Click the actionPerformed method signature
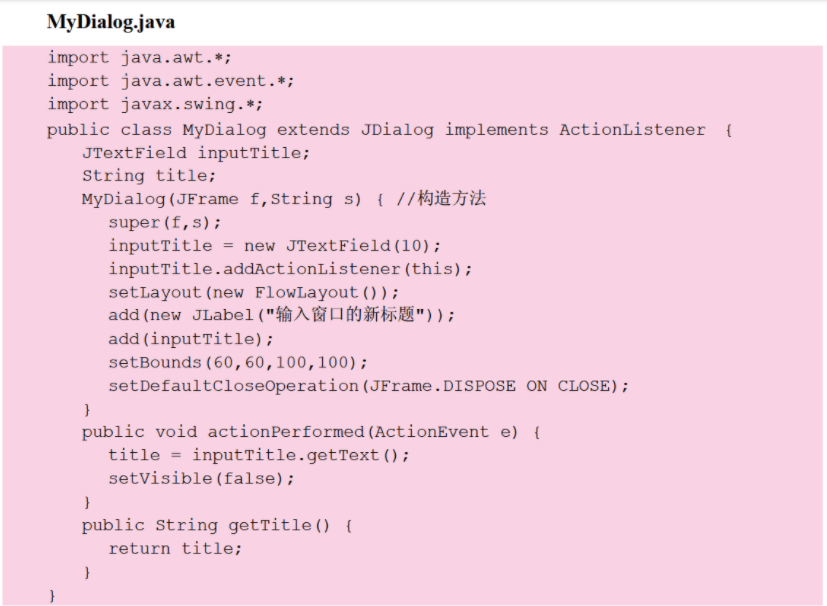Viewport: 827px width, 606px height. (311, 432)
